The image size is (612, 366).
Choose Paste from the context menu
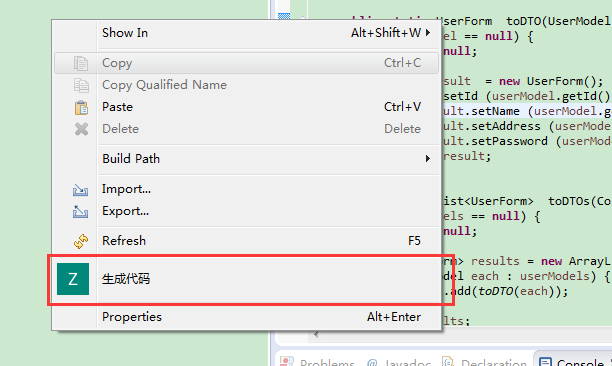[x=246, y=107]
